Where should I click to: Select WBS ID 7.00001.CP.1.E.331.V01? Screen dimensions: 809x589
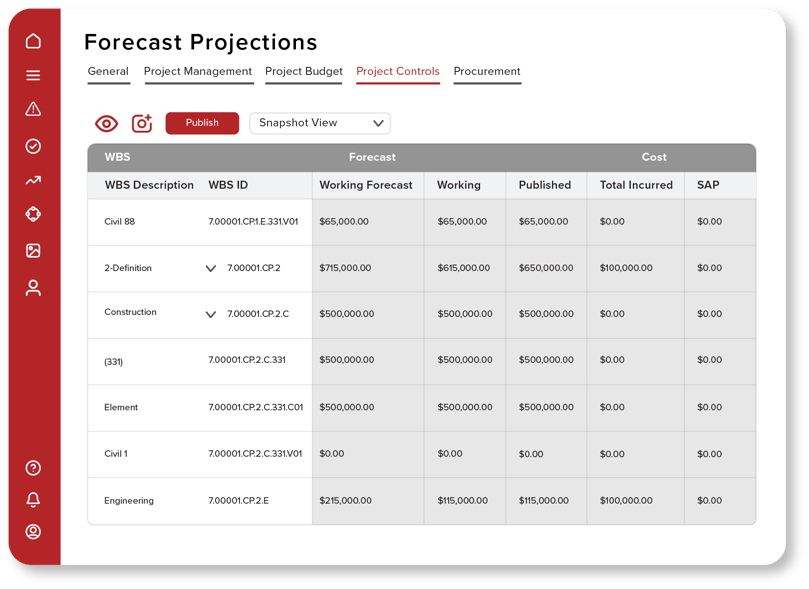pos(253,222)
